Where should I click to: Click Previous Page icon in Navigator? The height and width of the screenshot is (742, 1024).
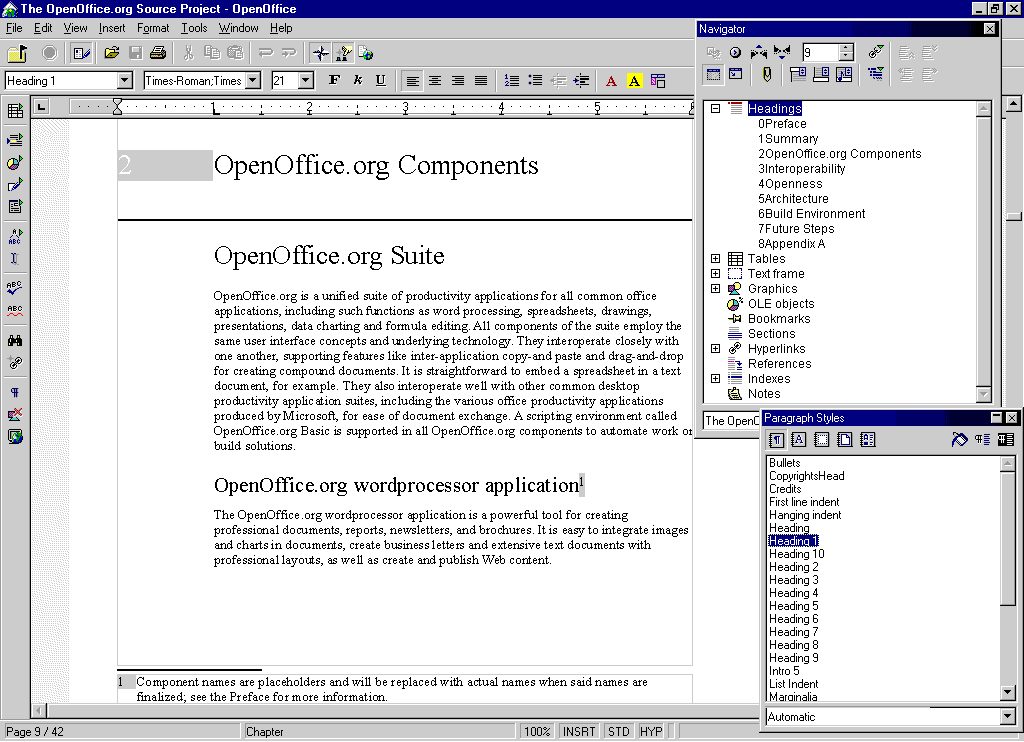pyautogui.click(x=759, y=52)
